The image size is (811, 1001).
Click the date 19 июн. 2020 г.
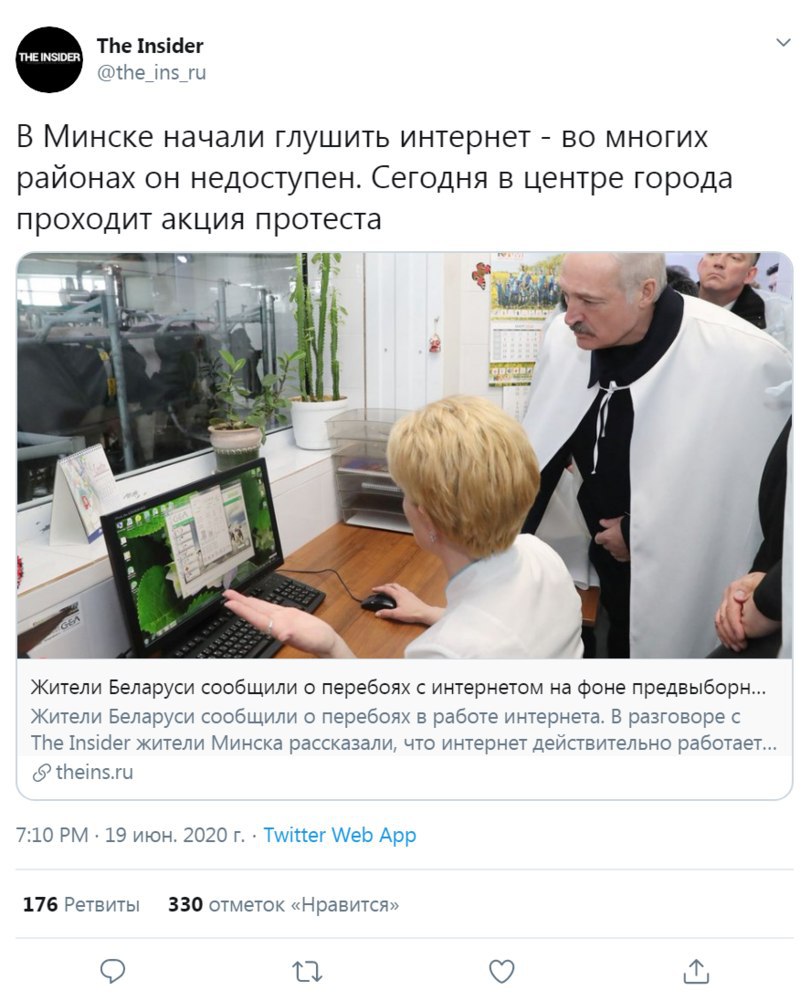[x=175, y=835]
